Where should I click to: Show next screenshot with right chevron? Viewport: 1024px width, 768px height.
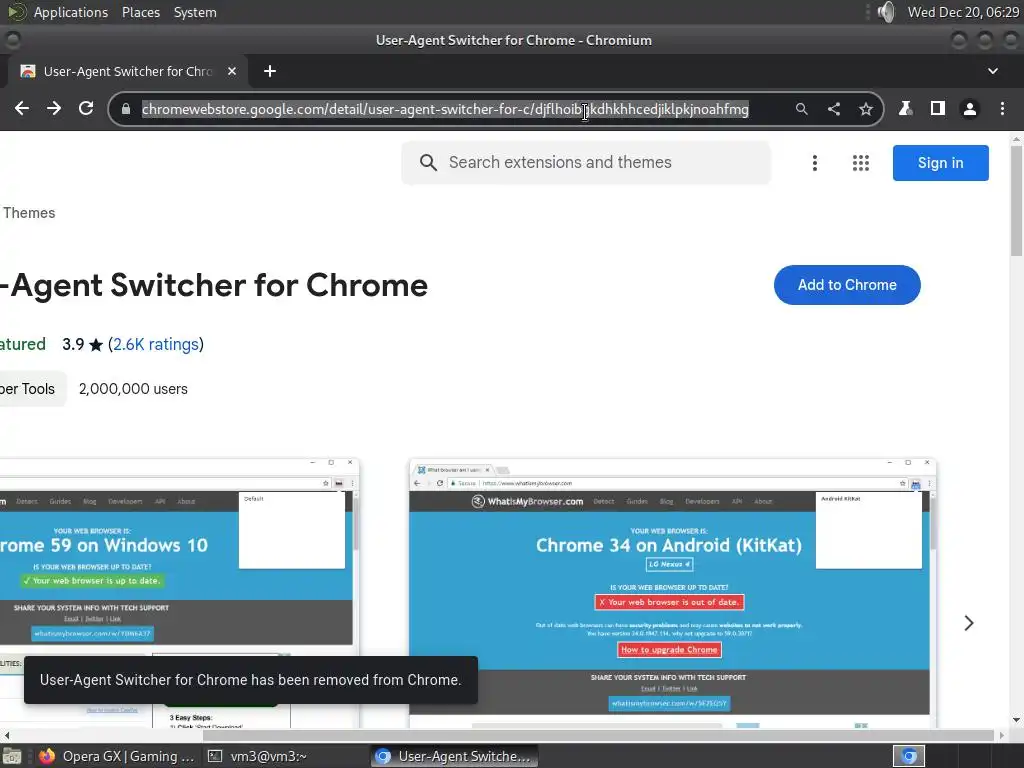(968, 623)
